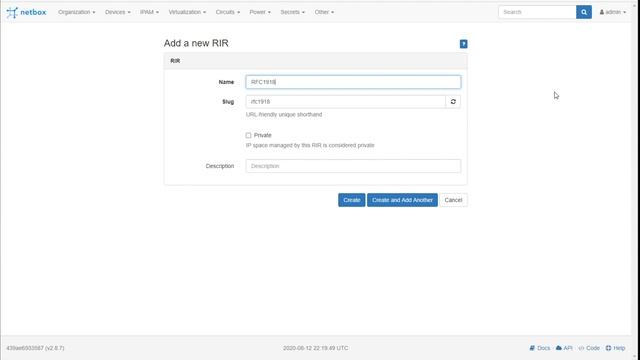Open the Other dropdown menu
This screenshot has width=640, height=360.
(x=324, y=12)
